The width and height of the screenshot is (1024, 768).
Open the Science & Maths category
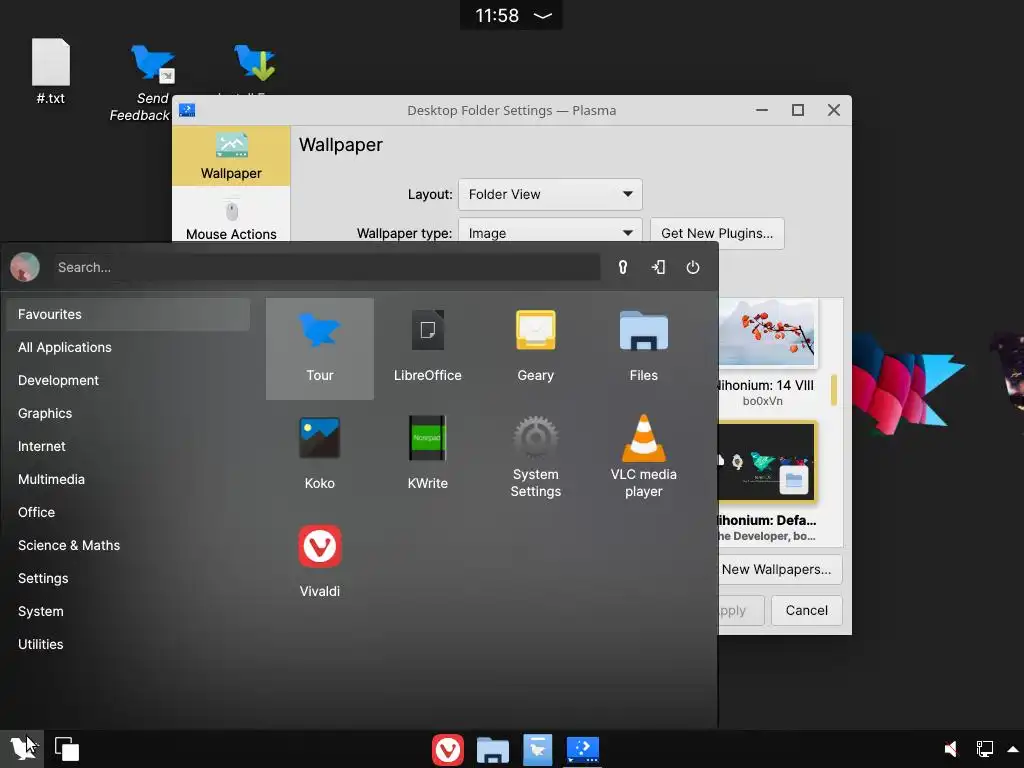pos(128,545)
